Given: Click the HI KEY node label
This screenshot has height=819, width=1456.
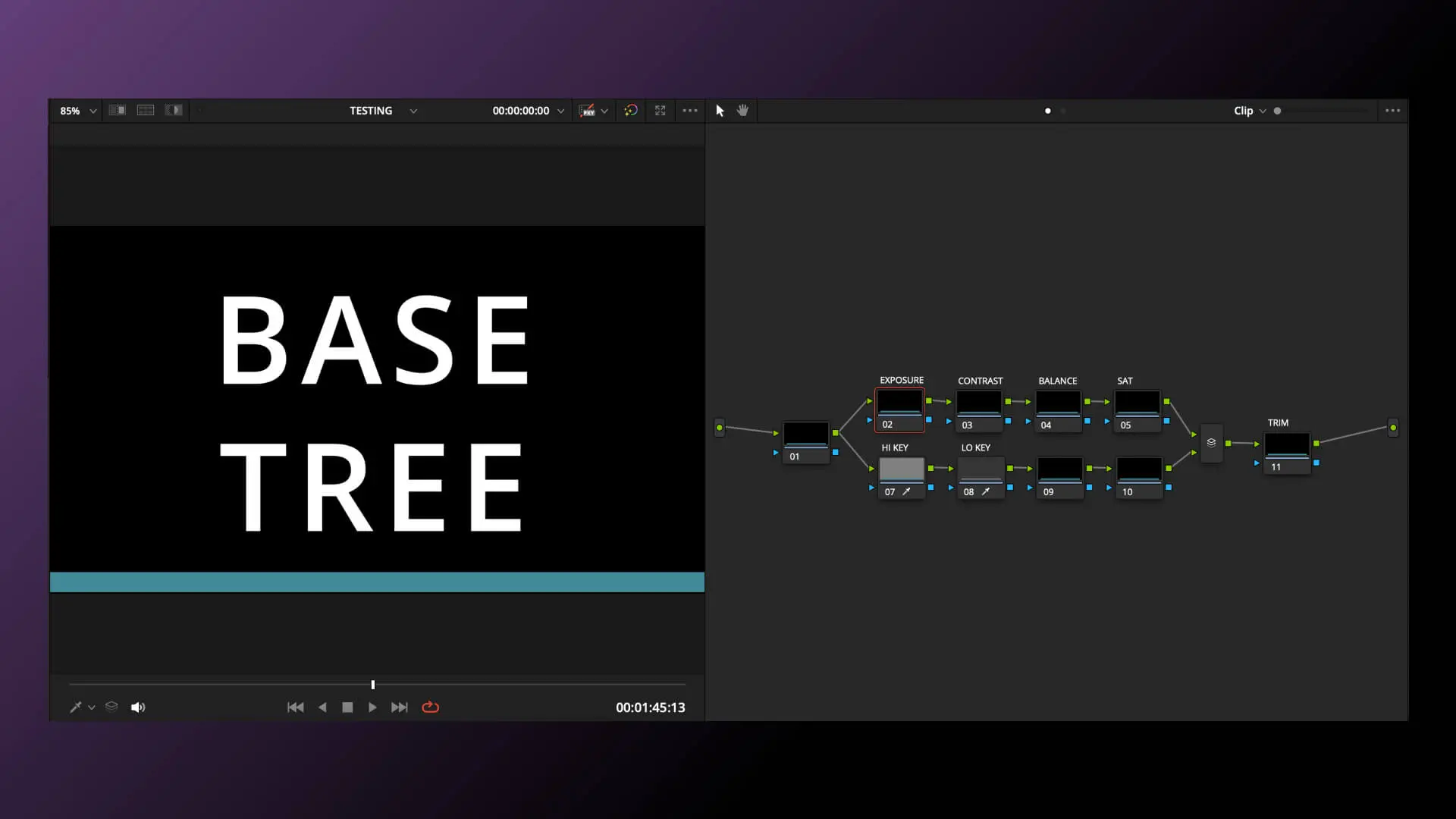Looking at the screenshot, I should [x=895, y=447].
